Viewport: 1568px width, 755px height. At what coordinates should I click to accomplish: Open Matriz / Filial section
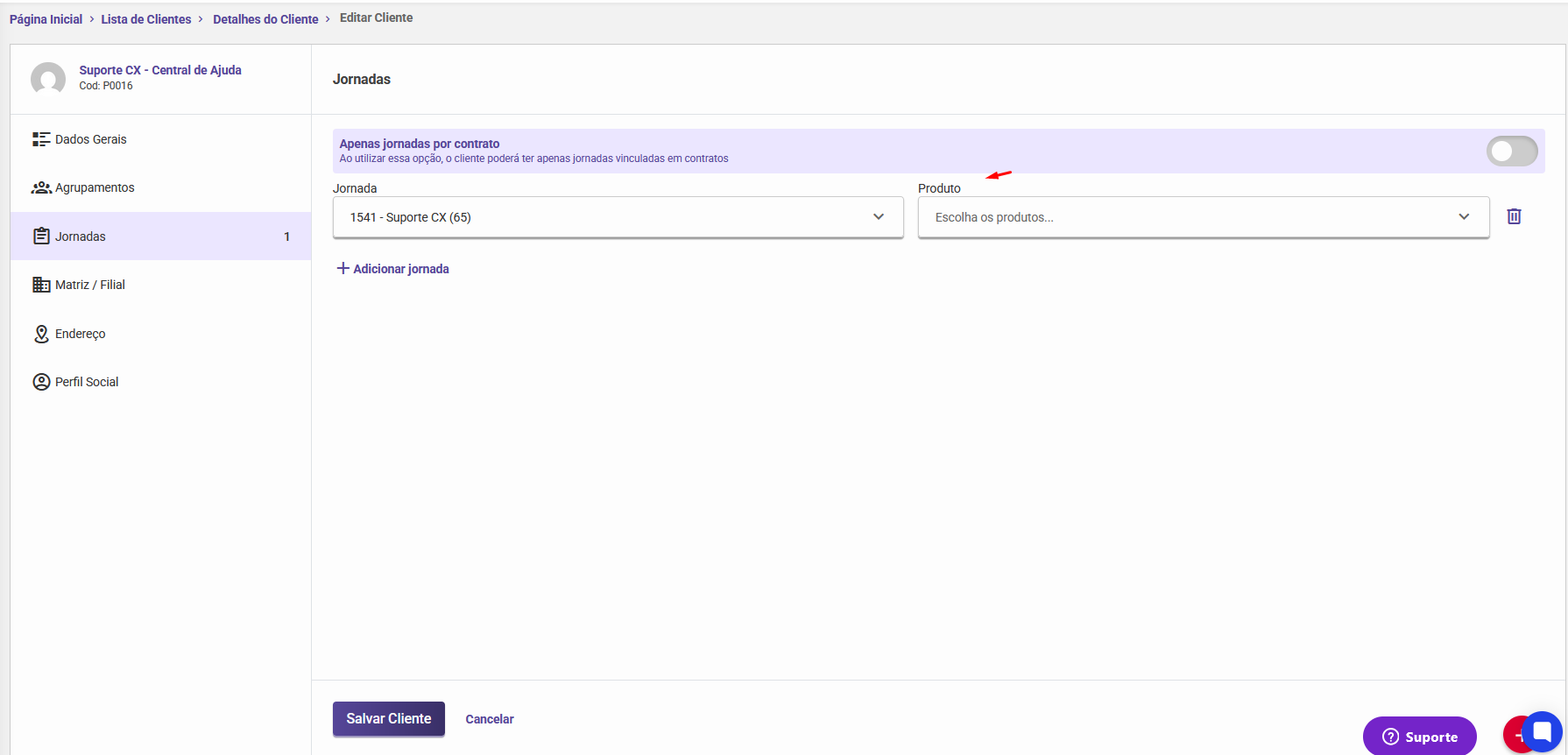click(x=161, y=285)
